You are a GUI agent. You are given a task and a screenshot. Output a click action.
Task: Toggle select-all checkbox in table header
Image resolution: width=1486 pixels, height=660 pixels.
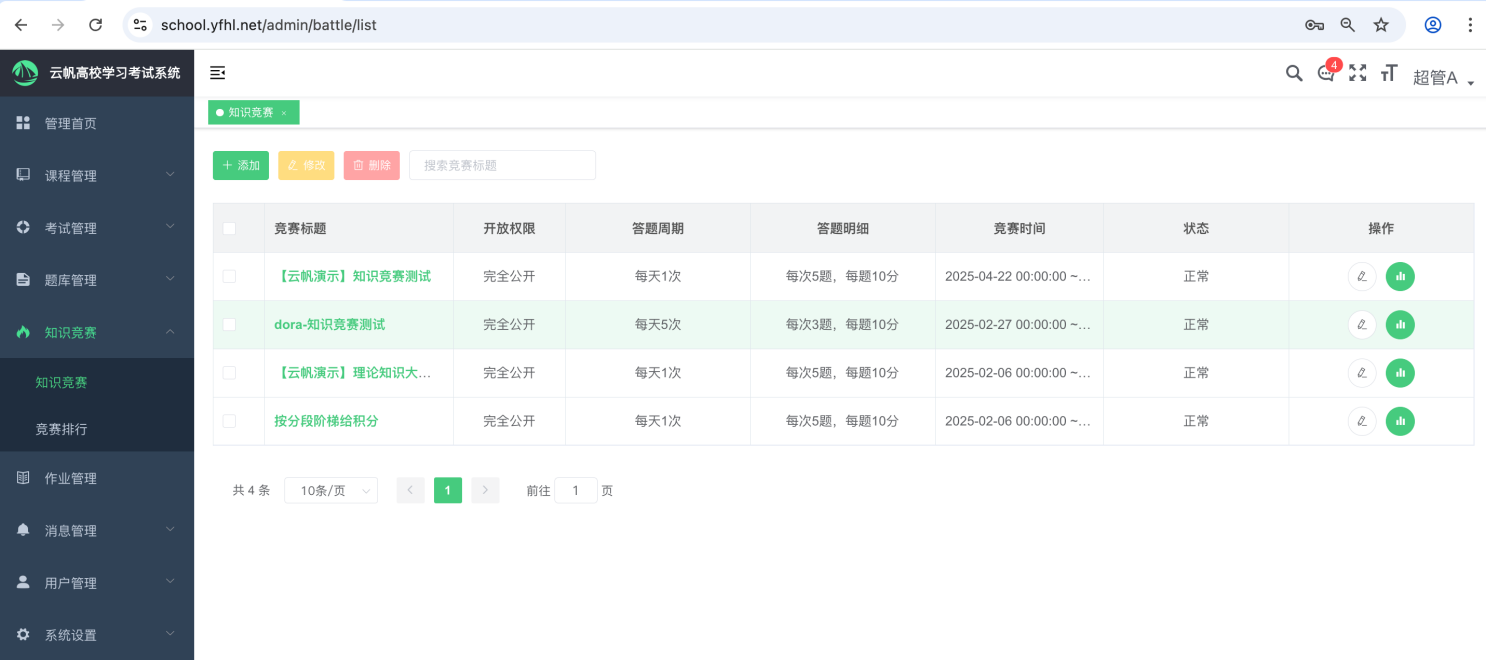click(229, 228)
